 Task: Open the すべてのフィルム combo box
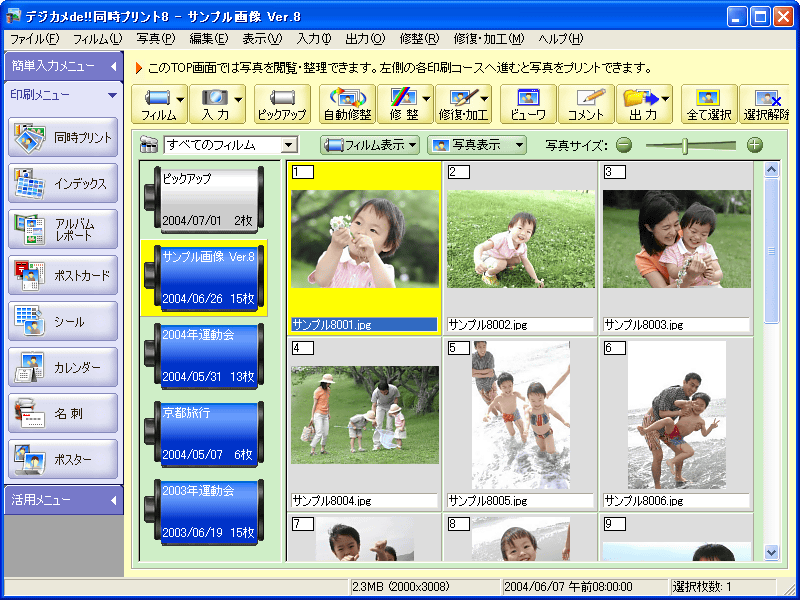231,145
